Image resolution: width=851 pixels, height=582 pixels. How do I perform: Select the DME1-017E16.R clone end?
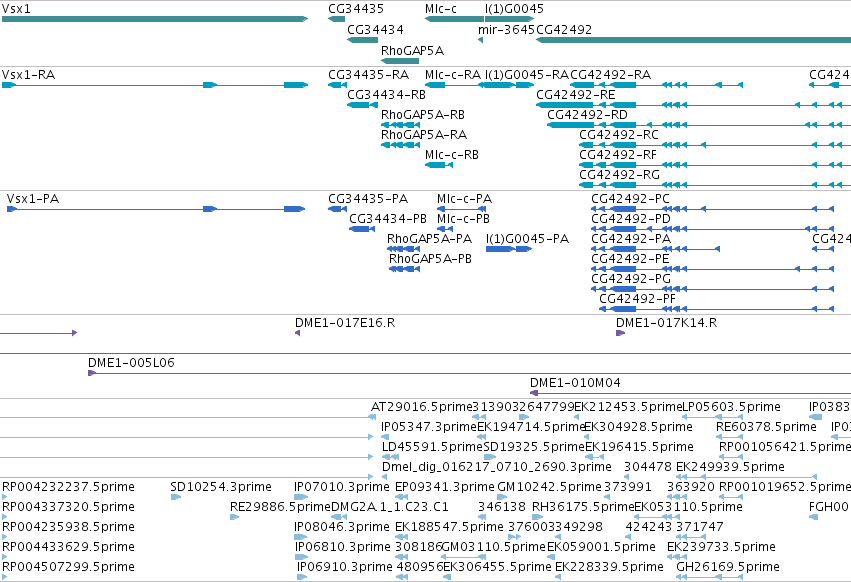coord(297,333)
